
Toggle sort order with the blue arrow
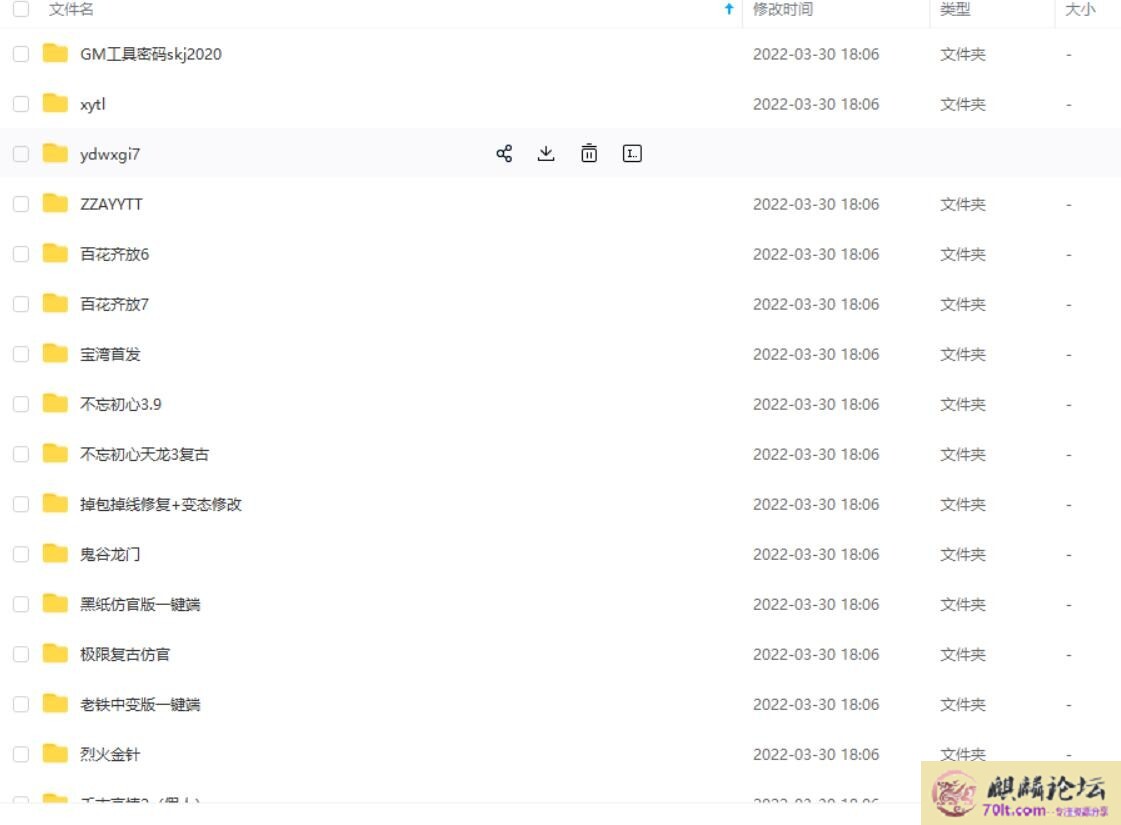pos(729,9)
